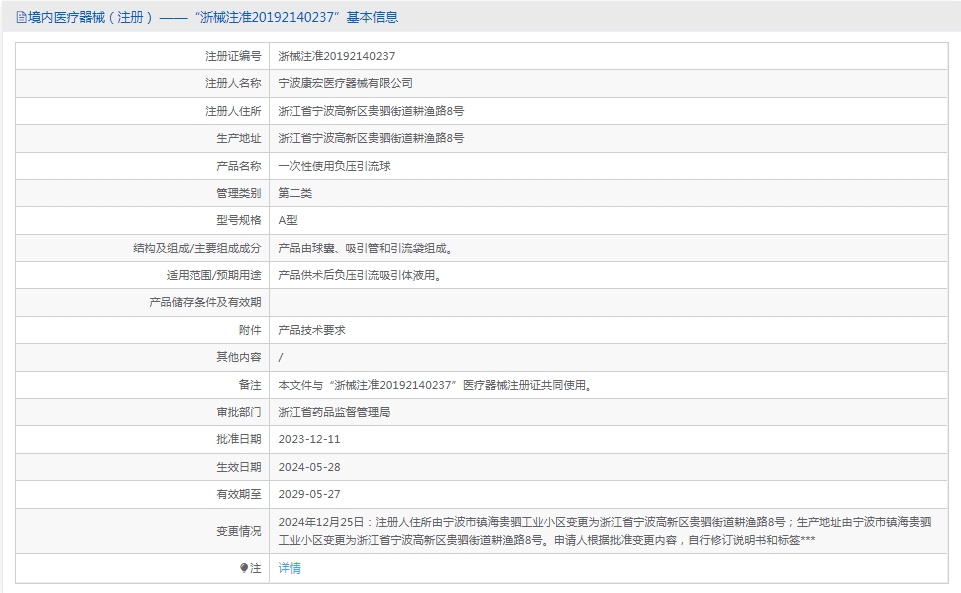Select approving department 浙江省药品监督管理局
Screen dimensions: 961x593
(x=334, y=412)
